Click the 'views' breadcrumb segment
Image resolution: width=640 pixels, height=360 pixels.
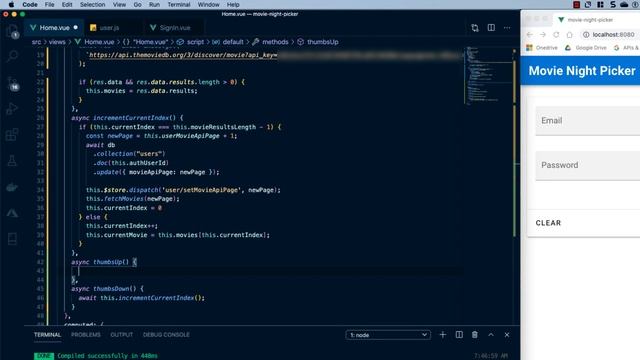pos(57,42)
